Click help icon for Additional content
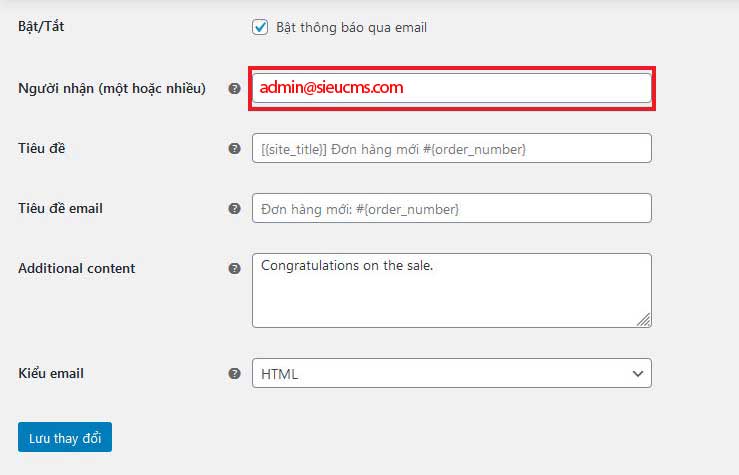The image size is (739, 475). (x=234, y=268)
